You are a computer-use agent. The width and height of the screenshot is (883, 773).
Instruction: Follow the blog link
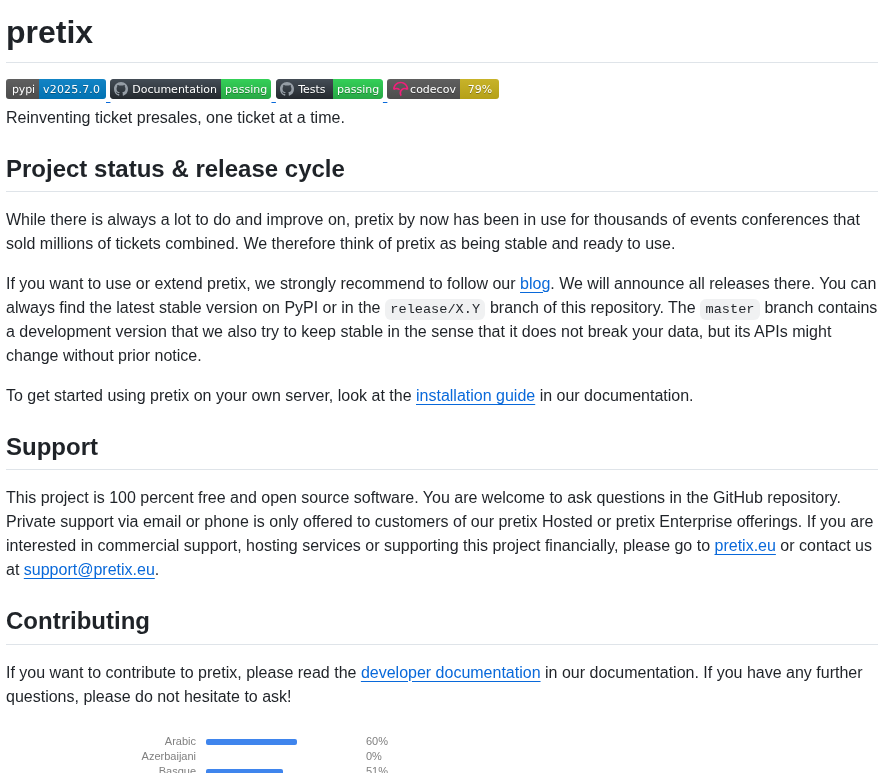535,283
